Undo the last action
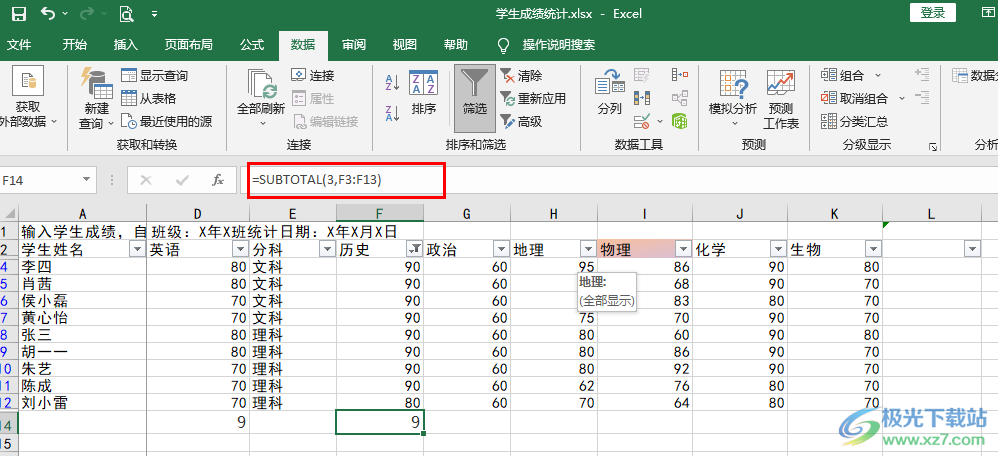Image resolution: width=998 pixels, height=456 pixels. (x=48, y=13)
